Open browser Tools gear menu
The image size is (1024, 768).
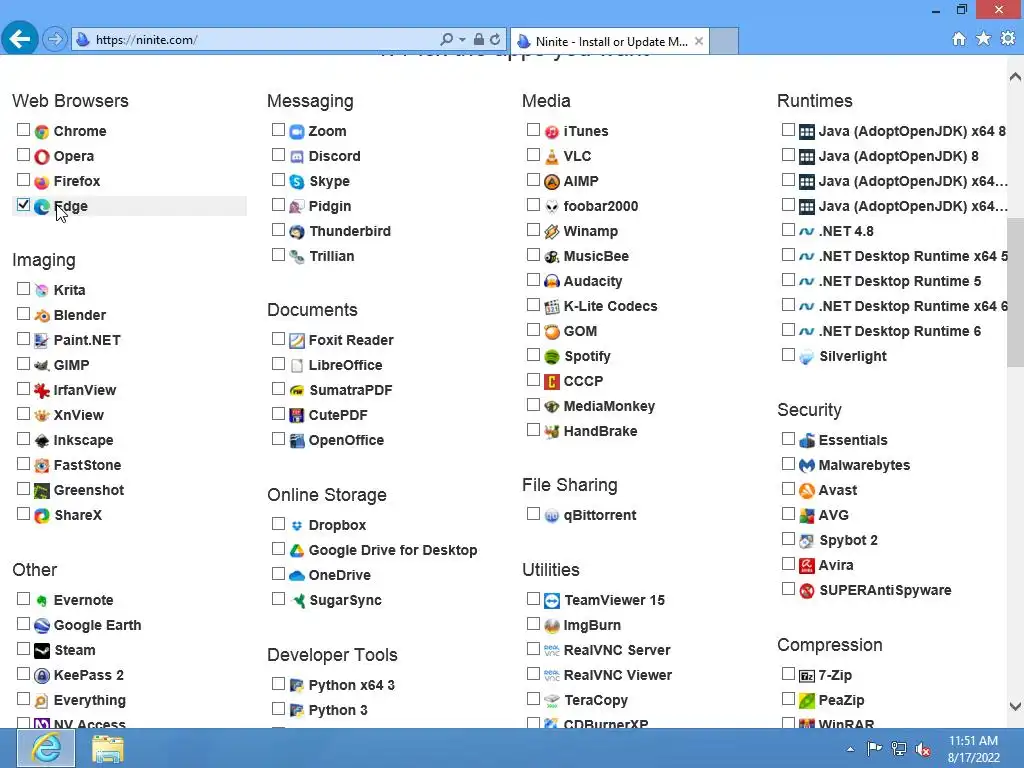coord(1008,39)
